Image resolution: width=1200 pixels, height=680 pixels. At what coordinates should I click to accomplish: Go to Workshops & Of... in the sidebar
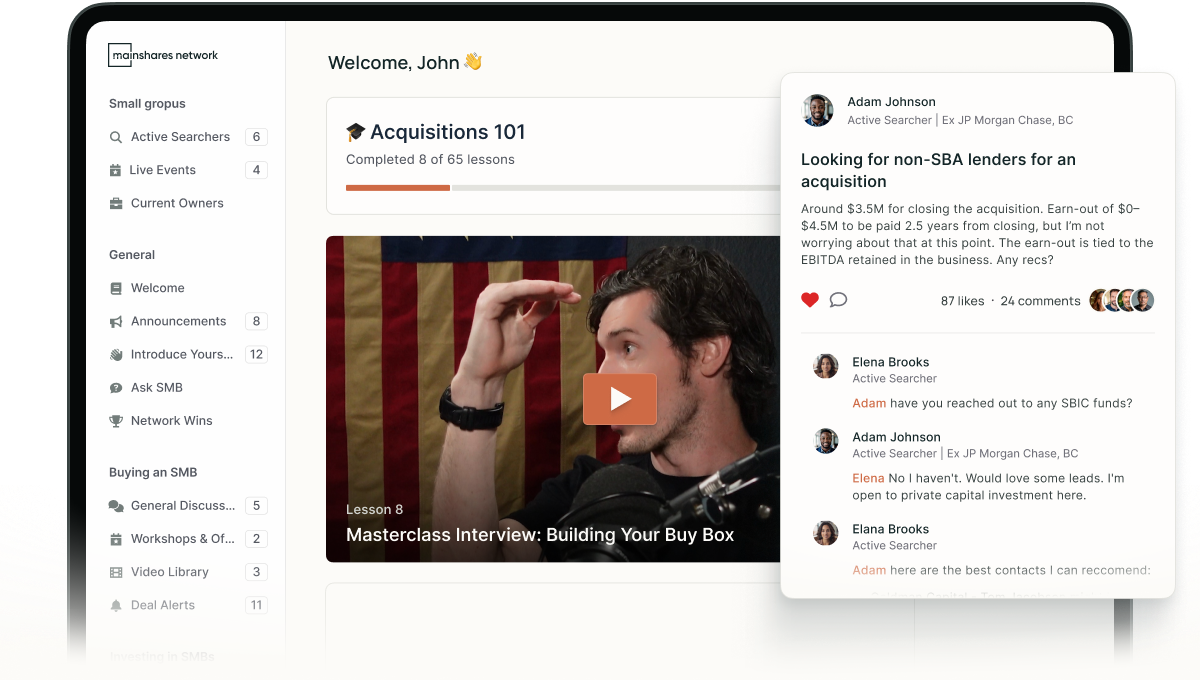pyautogui.click(x=183, y=539)
